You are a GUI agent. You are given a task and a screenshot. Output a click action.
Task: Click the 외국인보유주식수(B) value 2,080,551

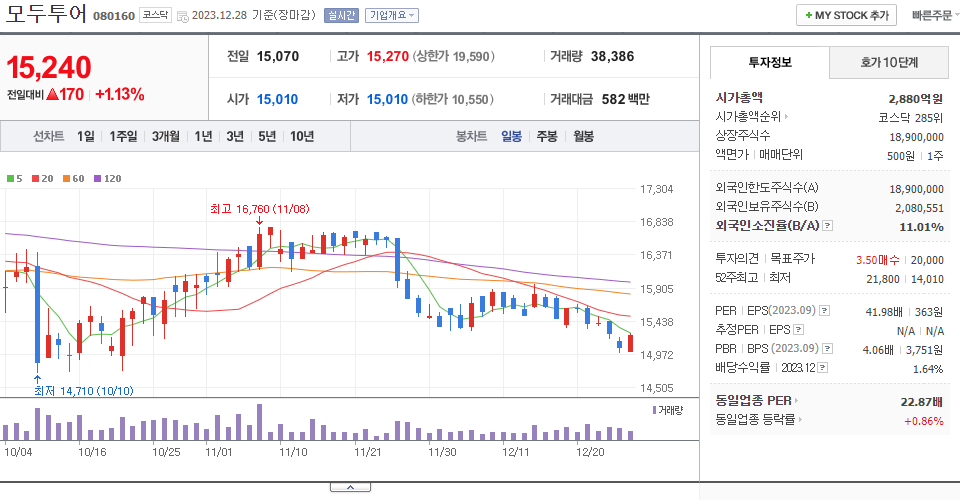919,208
